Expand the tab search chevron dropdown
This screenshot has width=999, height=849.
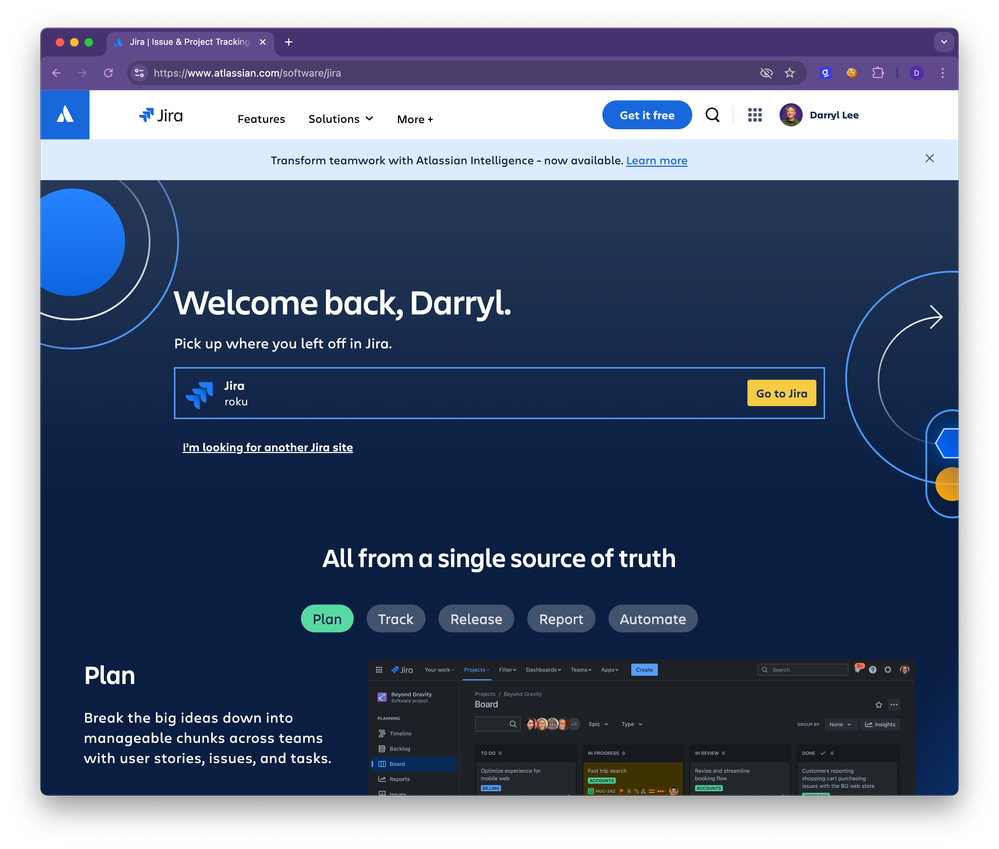click(944, 42)
